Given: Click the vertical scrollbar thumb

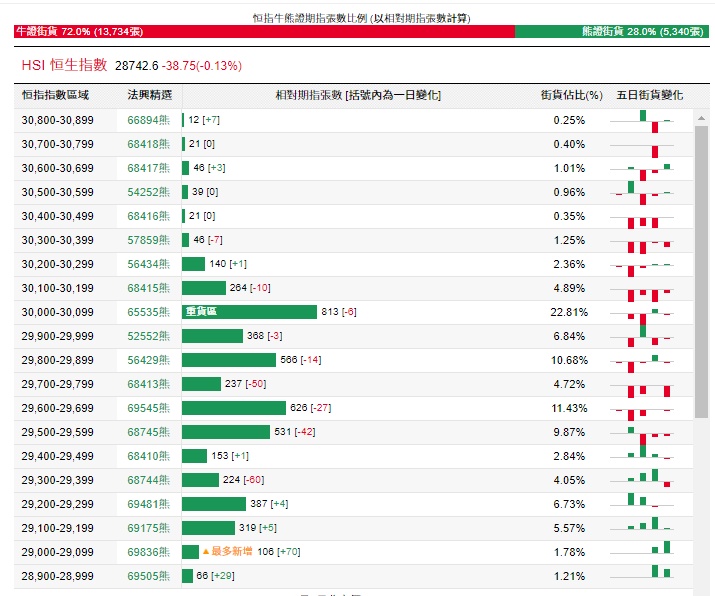Looking at the screenshot, I should coord(701,272).
